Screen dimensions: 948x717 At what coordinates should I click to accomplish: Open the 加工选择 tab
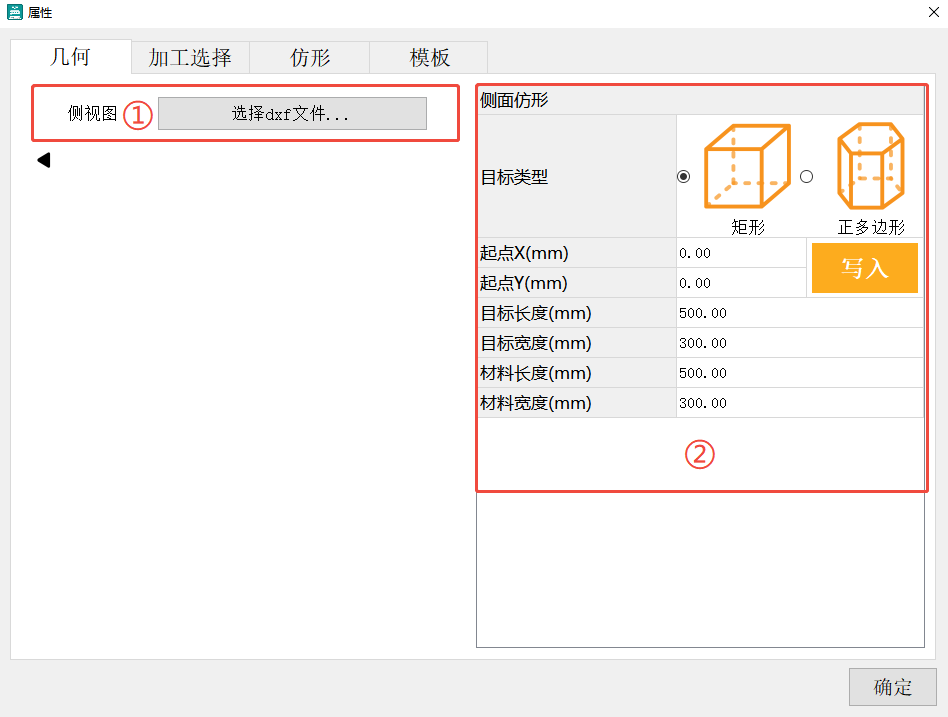(190, 58)
